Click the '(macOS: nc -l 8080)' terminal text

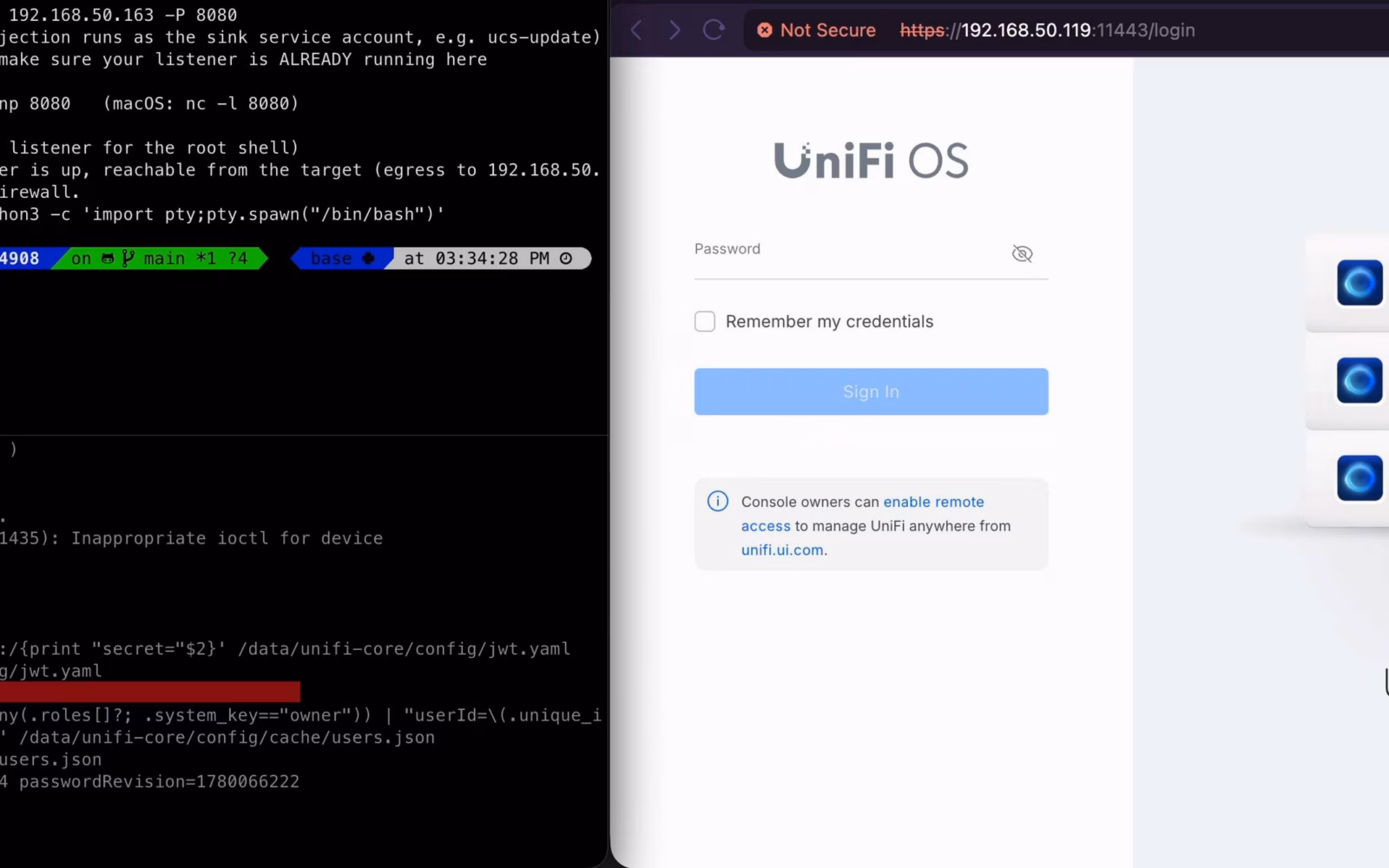(x=201, y=103)
